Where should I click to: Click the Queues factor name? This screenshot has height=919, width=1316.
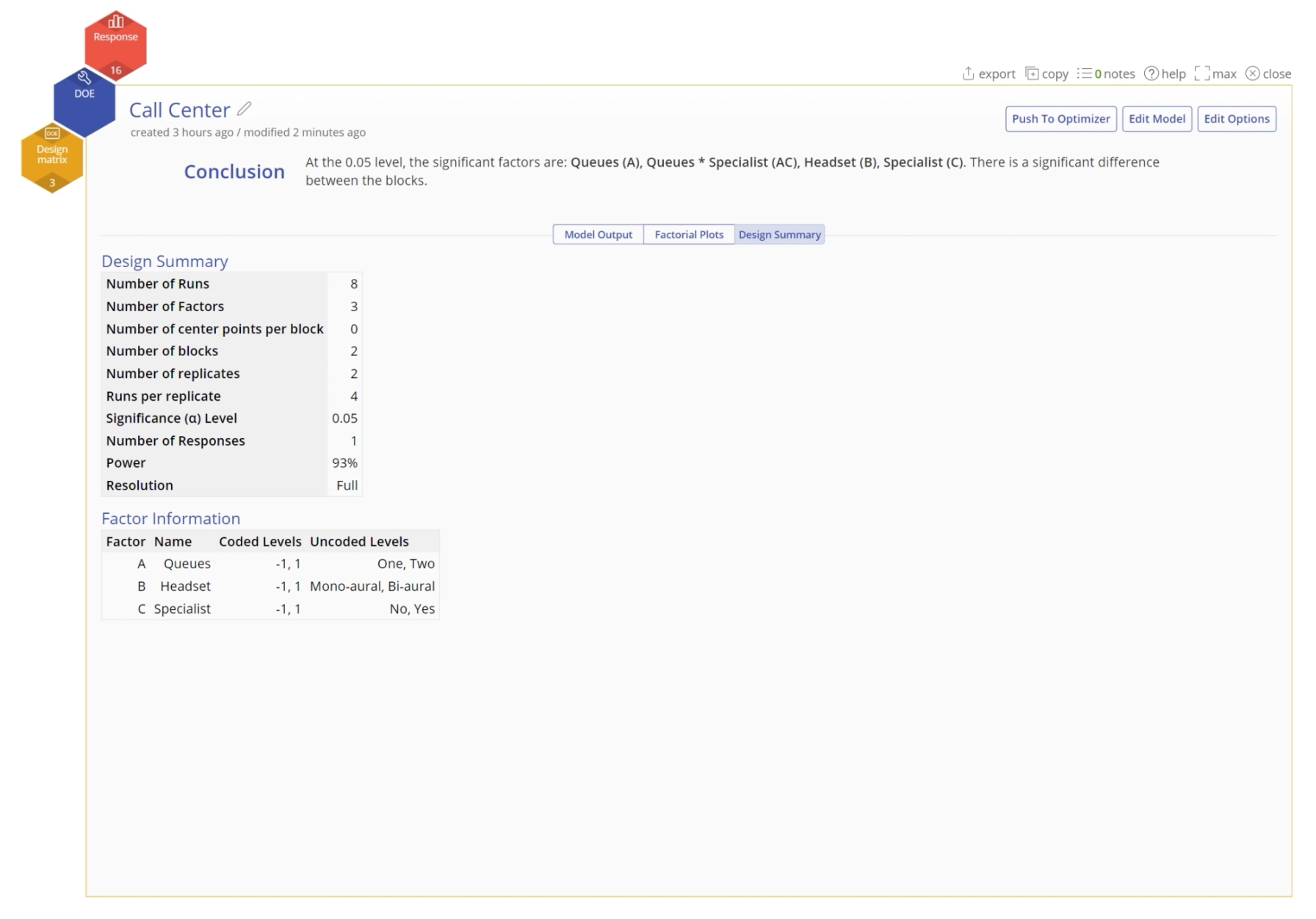187,564
